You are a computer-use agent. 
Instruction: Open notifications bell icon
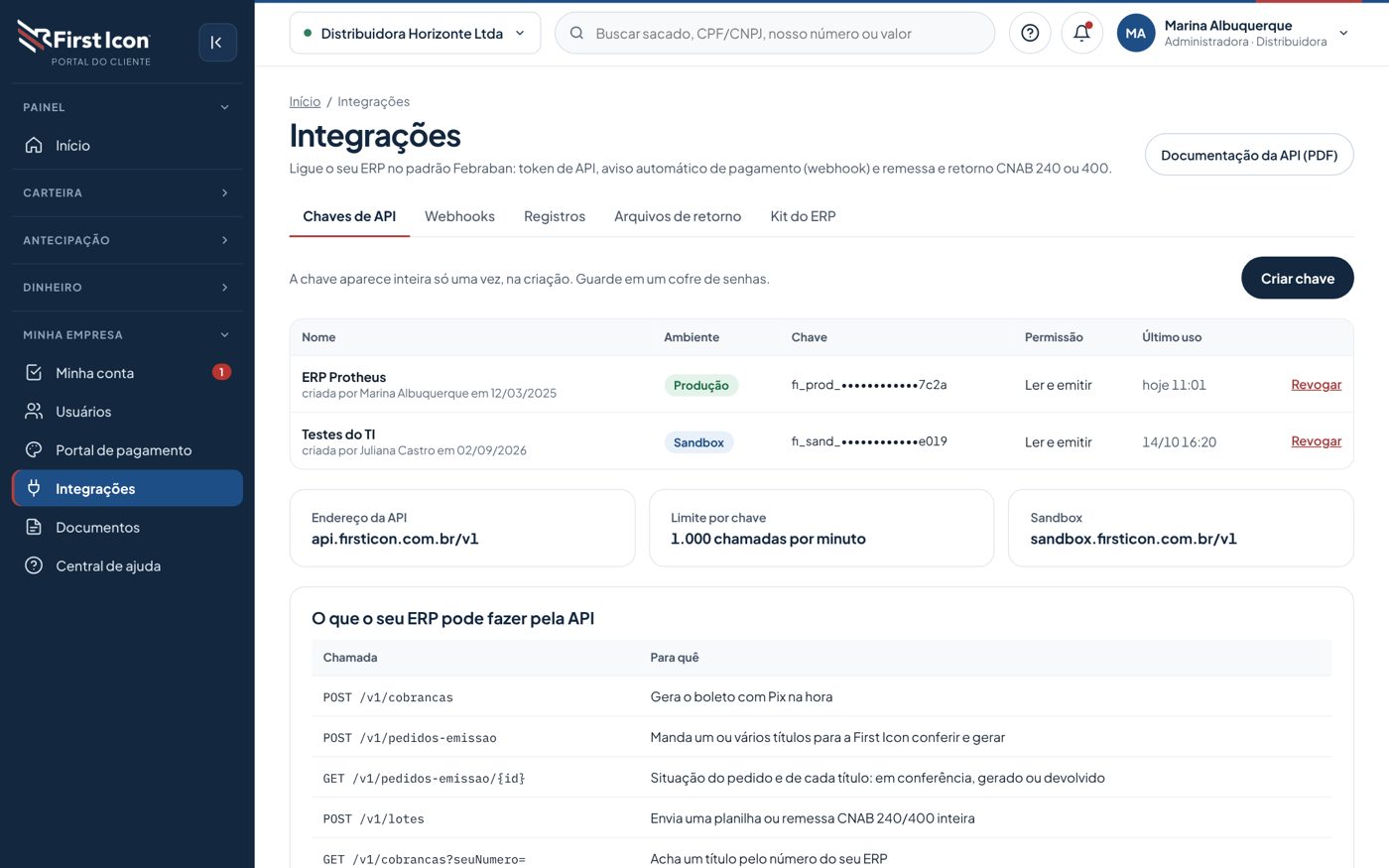(x=1081, y=33)
